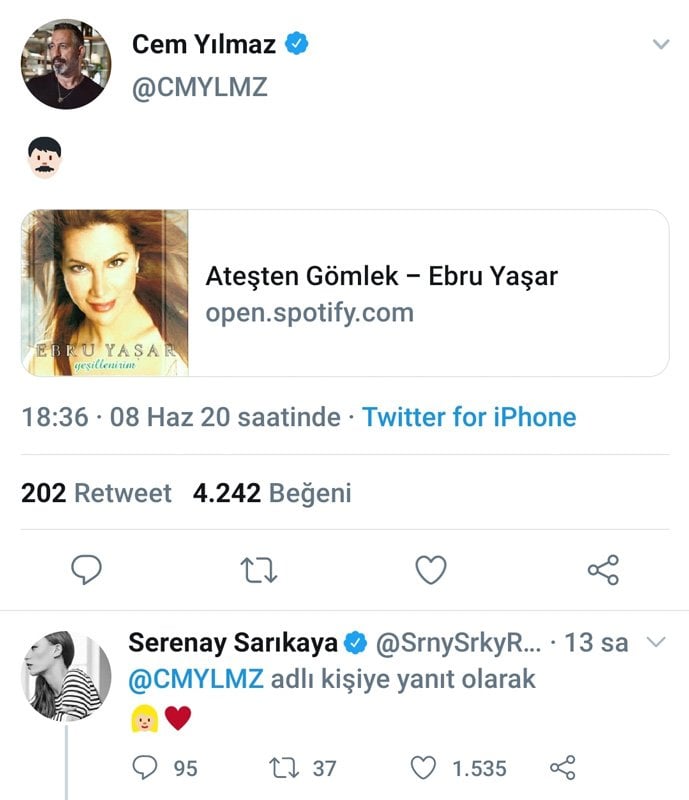Open Serenay Sarıkaya's display name
Screen dimensions: 689x800
point(234,643)
